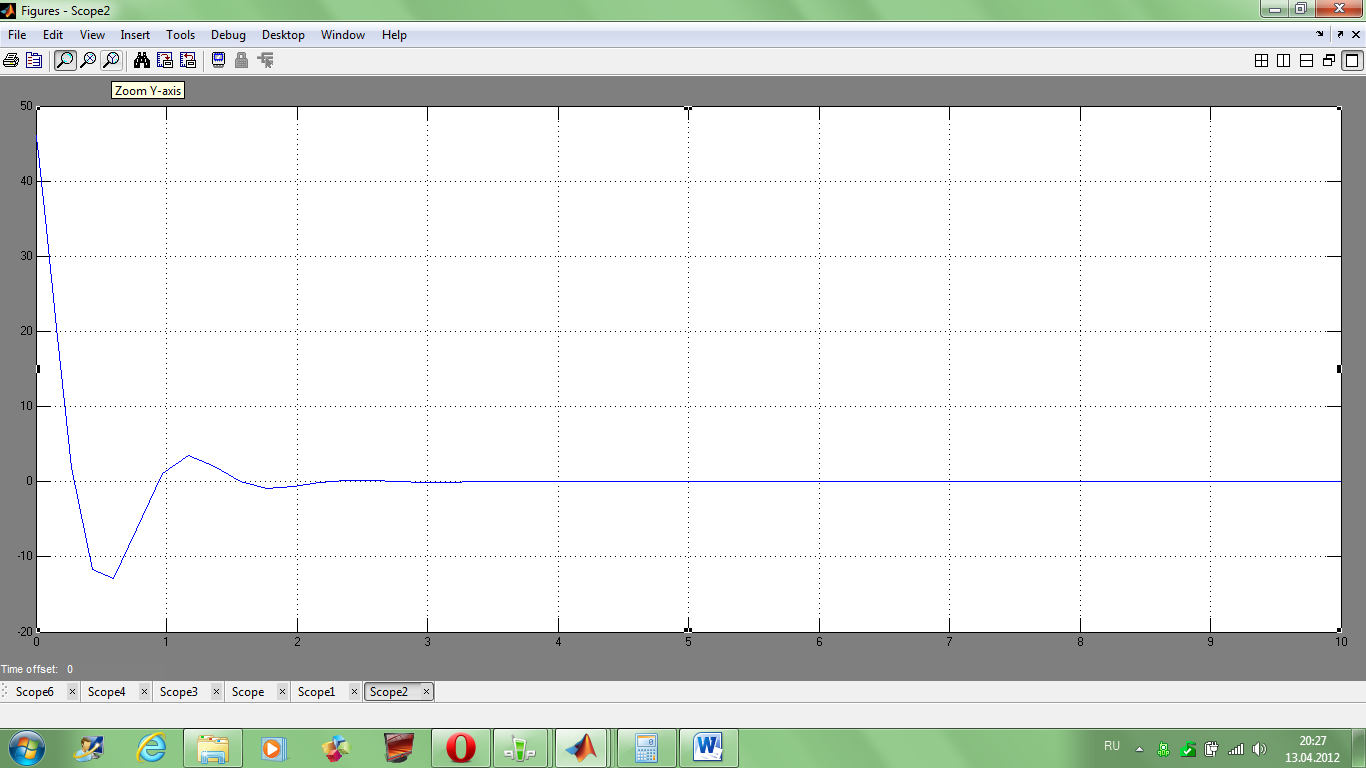
Task: Open the Tools menu
Action: [181, 35]
